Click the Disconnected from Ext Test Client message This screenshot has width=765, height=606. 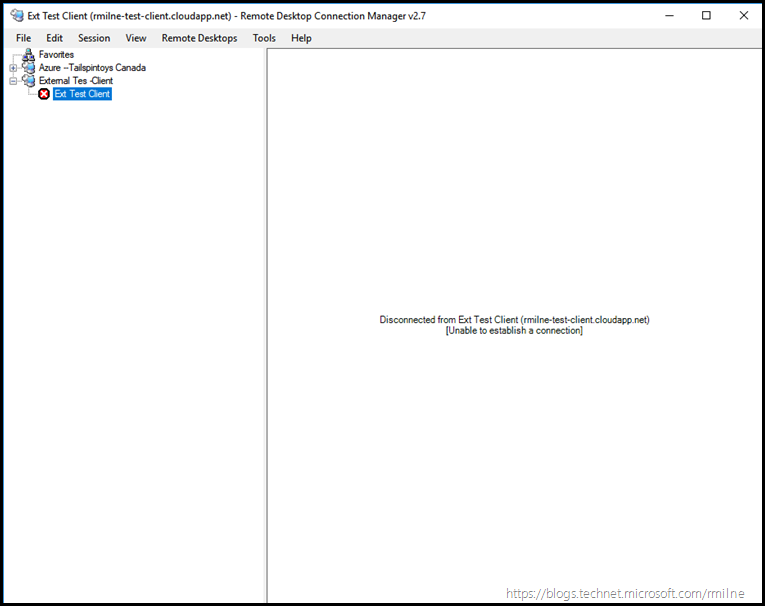click(514, 320)
